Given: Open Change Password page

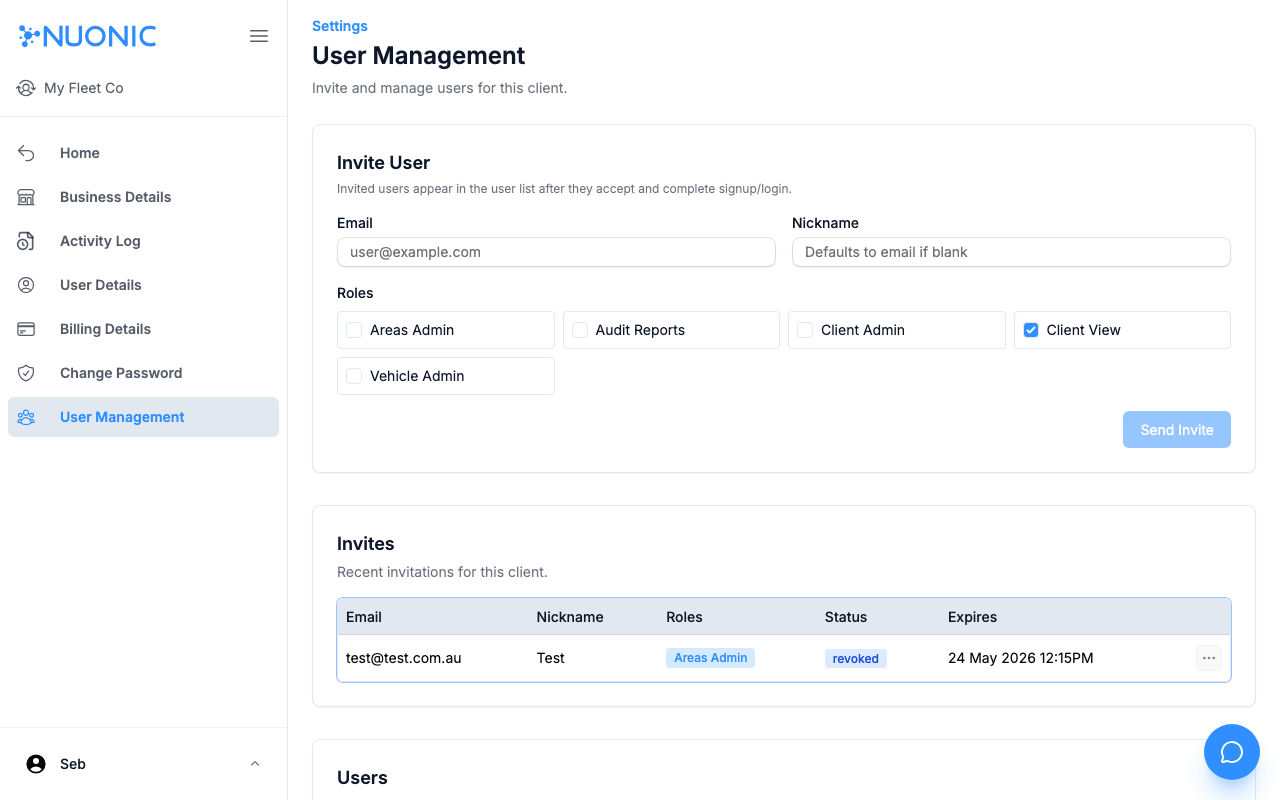Looking at the screenshot, I should [x=143, y=373].
